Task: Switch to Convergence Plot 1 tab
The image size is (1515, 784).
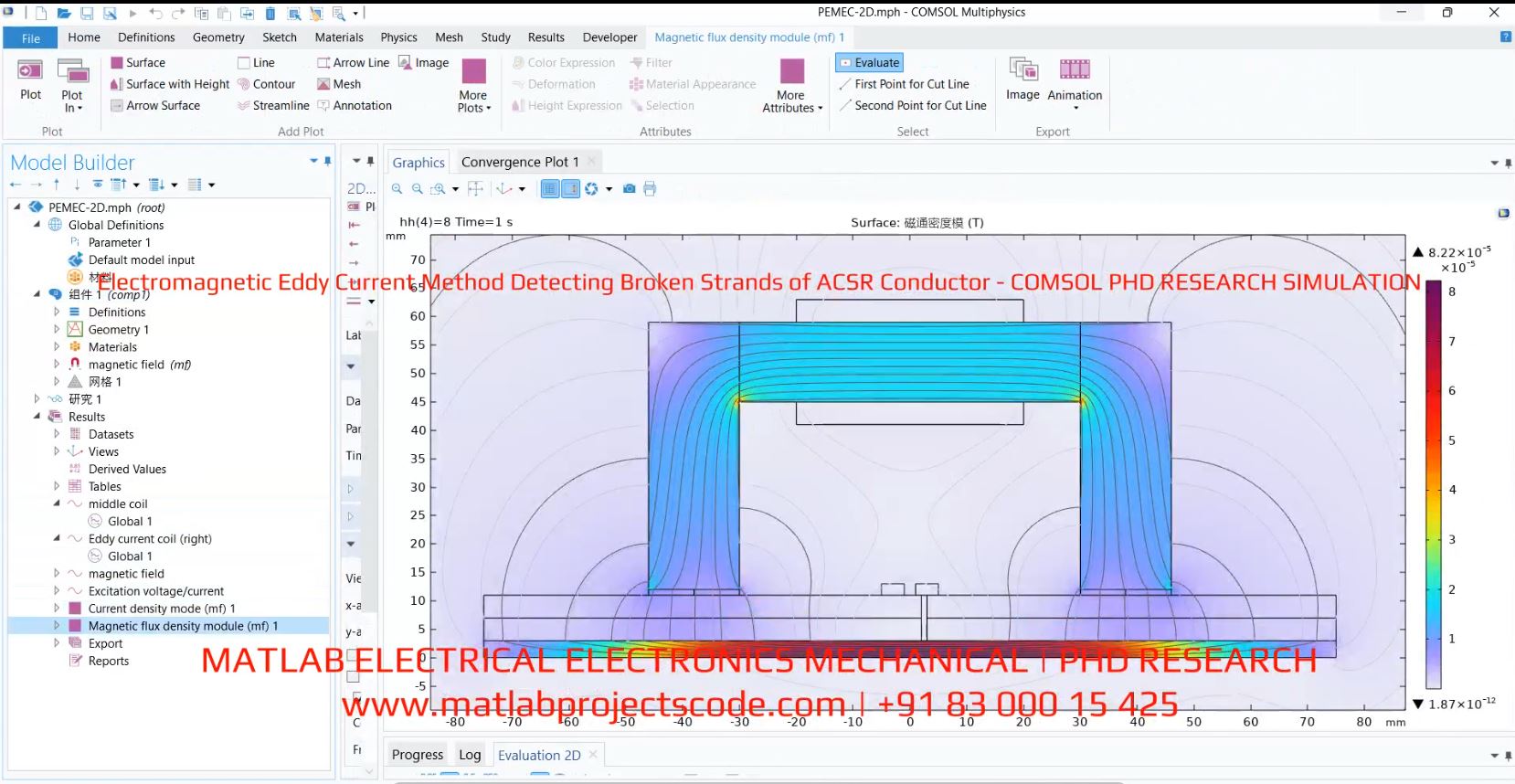Action: click(520, 162)
